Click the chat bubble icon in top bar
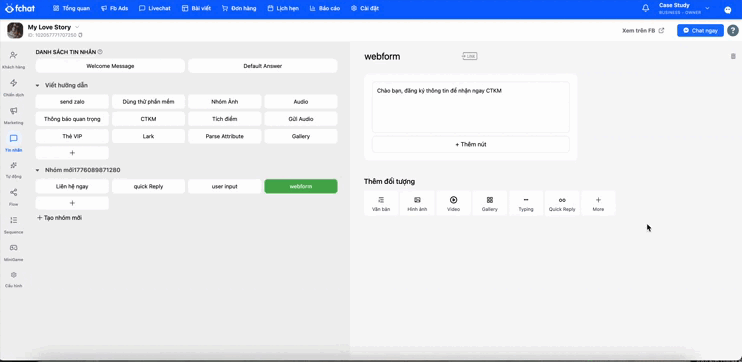The image size is (742, 362). tap(728, 9)
